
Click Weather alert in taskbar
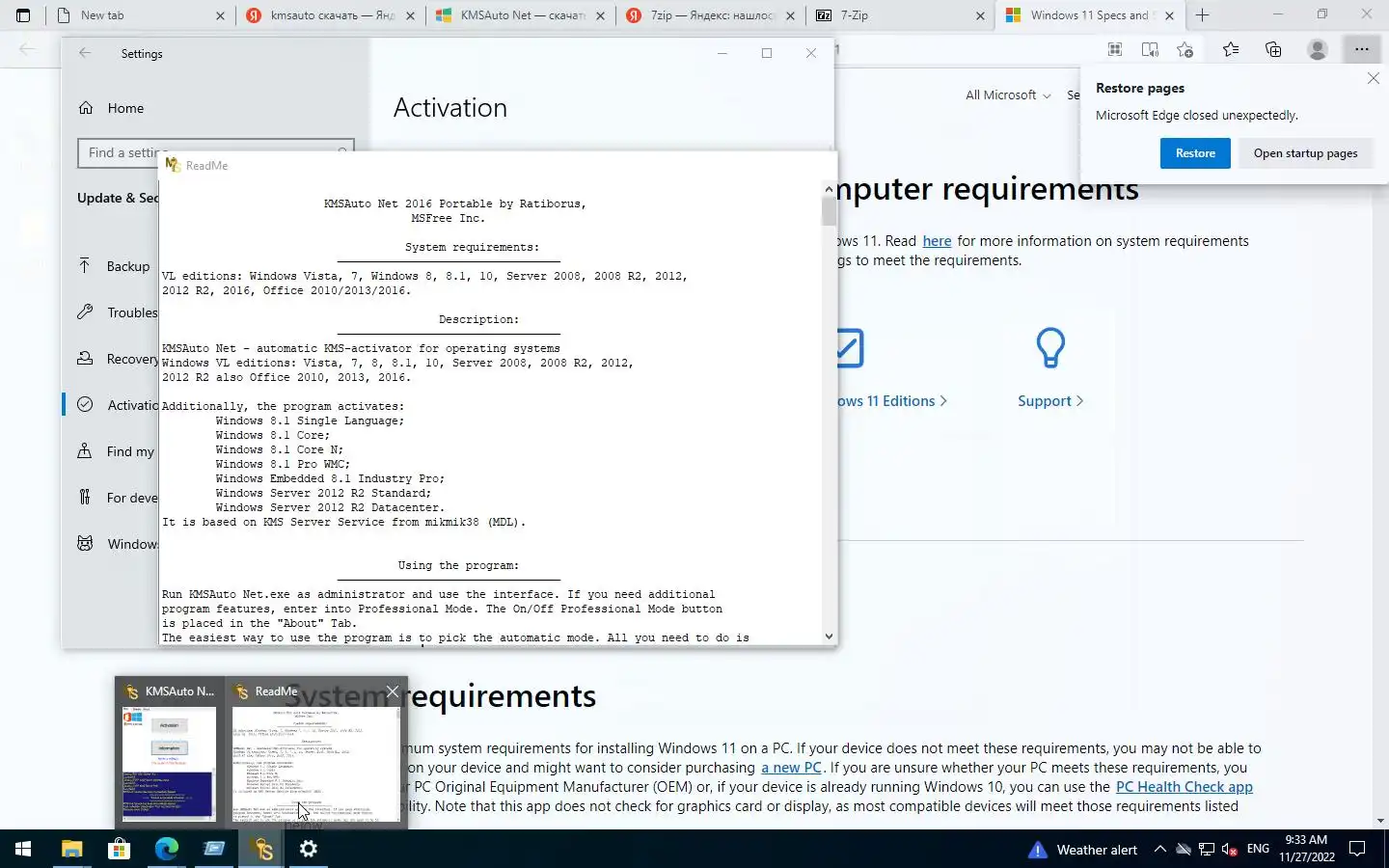[x=1083, y=850]
